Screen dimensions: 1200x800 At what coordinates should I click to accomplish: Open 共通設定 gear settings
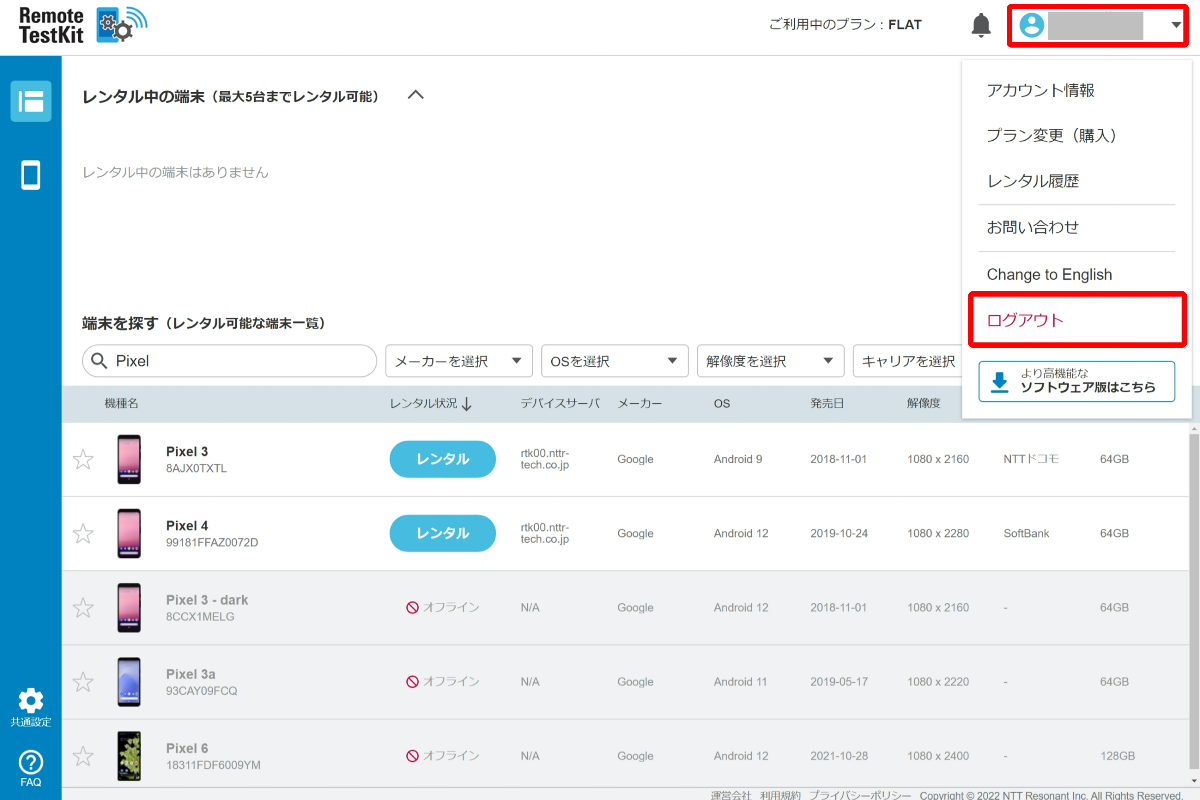click(x=31, y=707)
